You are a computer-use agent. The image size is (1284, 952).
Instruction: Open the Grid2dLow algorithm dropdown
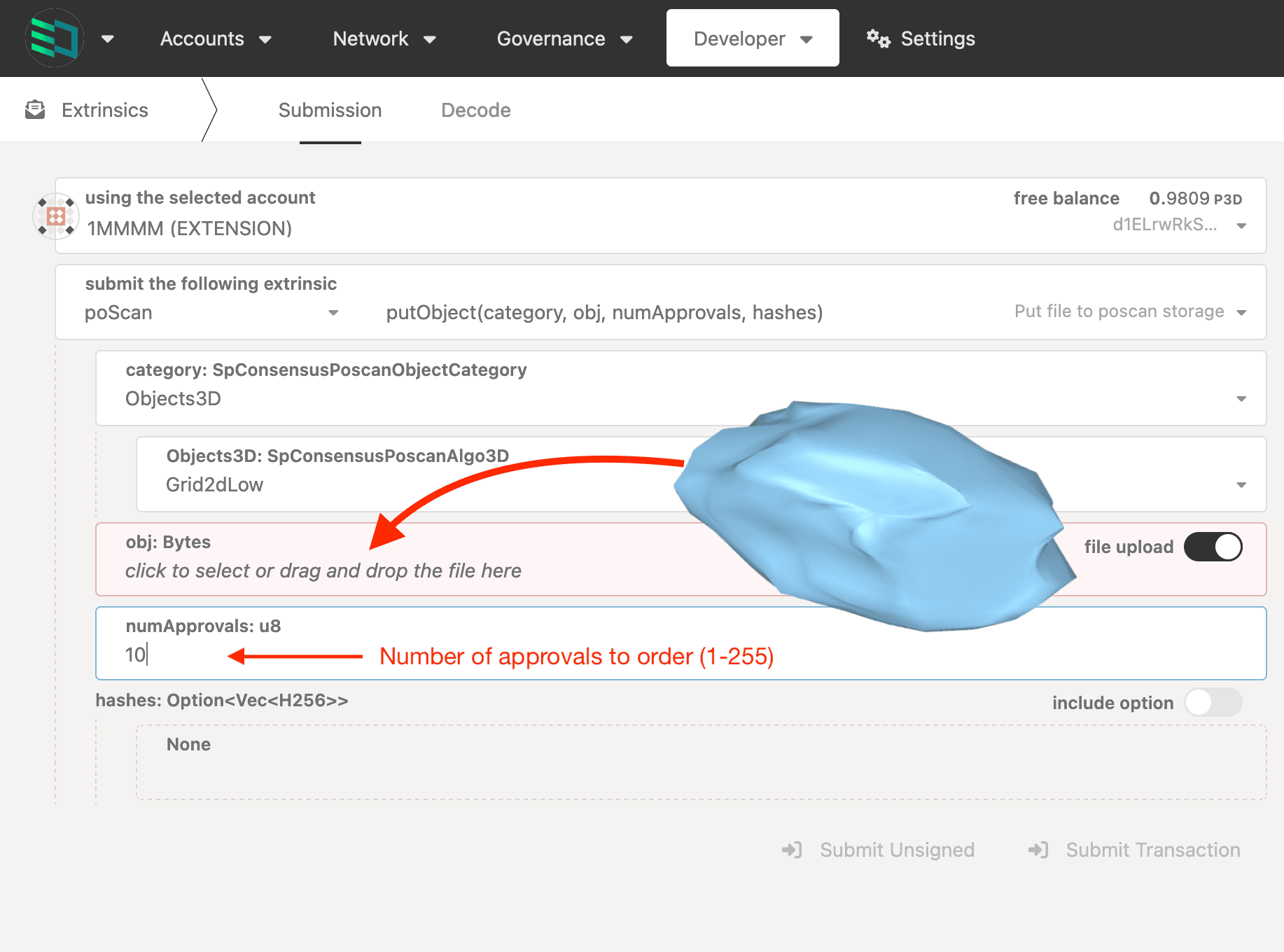(1241, 484)
